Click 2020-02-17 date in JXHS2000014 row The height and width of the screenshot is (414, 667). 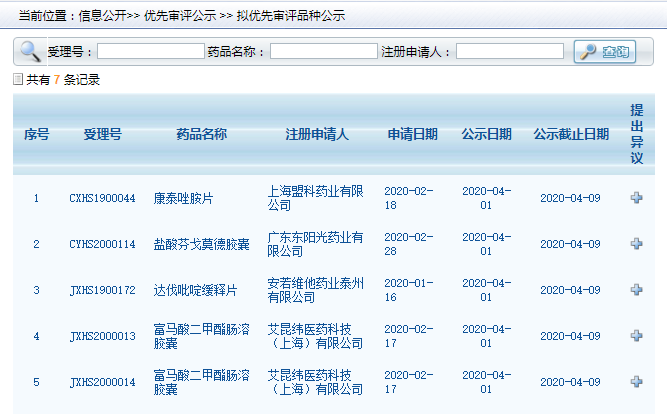pyautogui.click(x=409, y=382)
